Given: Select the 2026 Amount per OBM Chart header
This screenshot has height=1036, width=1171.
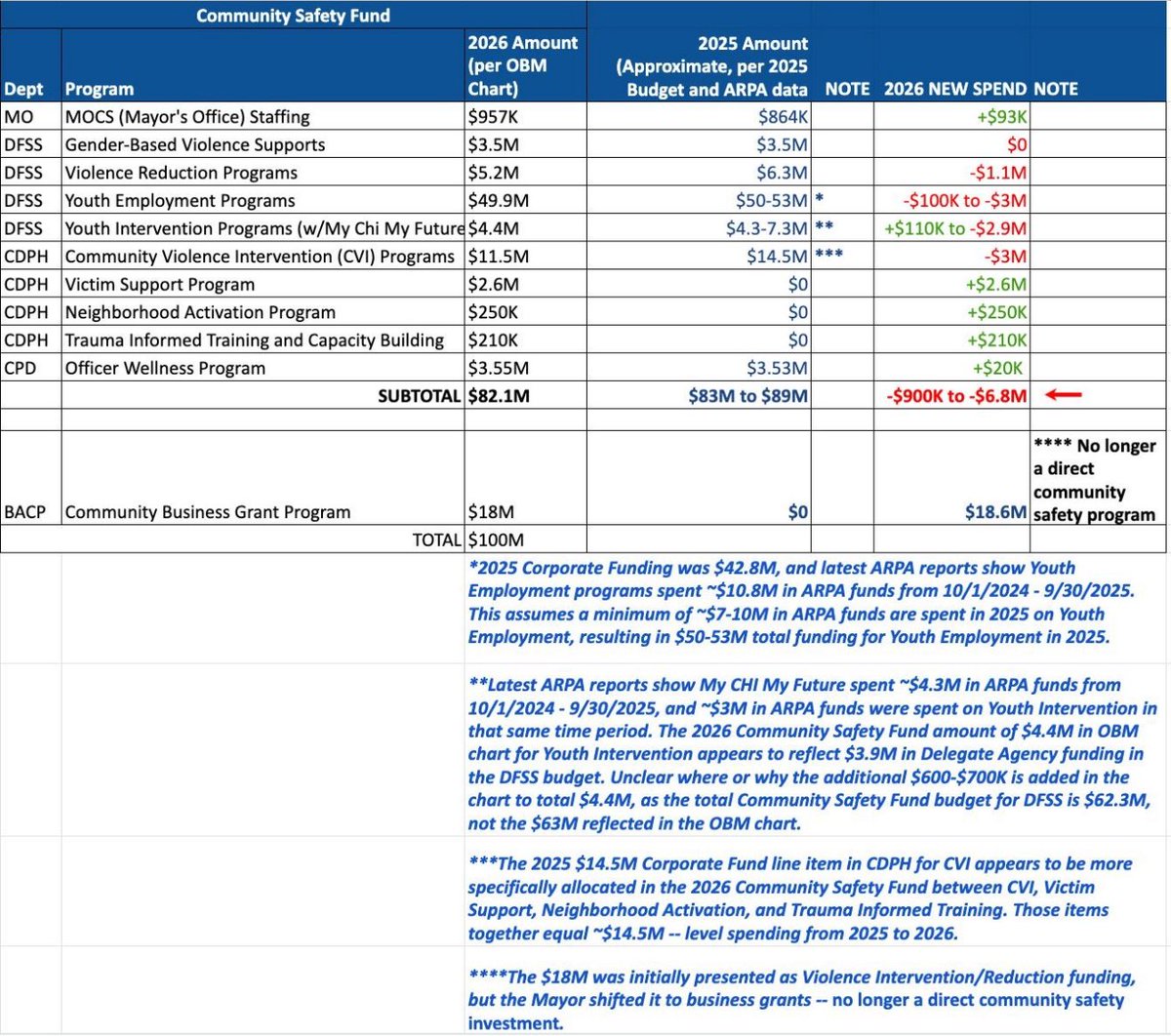Looking at the screenshot, I should point(525,65).
